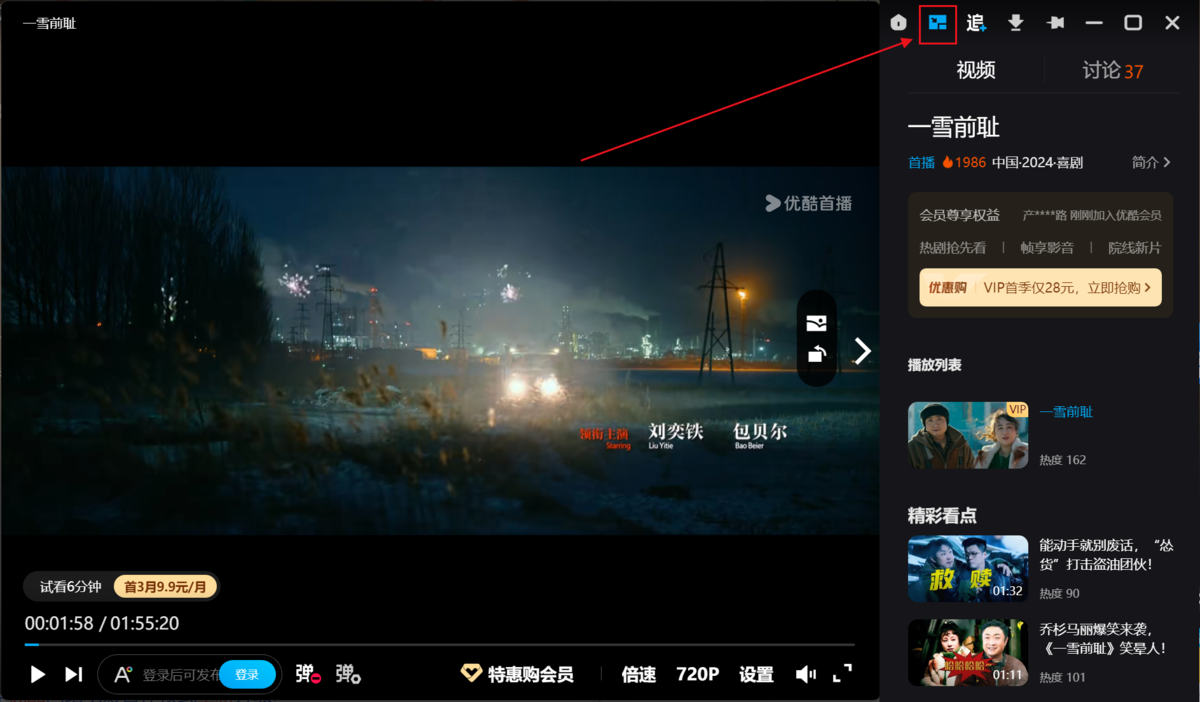
Task: Click the VIP首季仅28元 purchase banner
Action: click(x=1040, y=287)
